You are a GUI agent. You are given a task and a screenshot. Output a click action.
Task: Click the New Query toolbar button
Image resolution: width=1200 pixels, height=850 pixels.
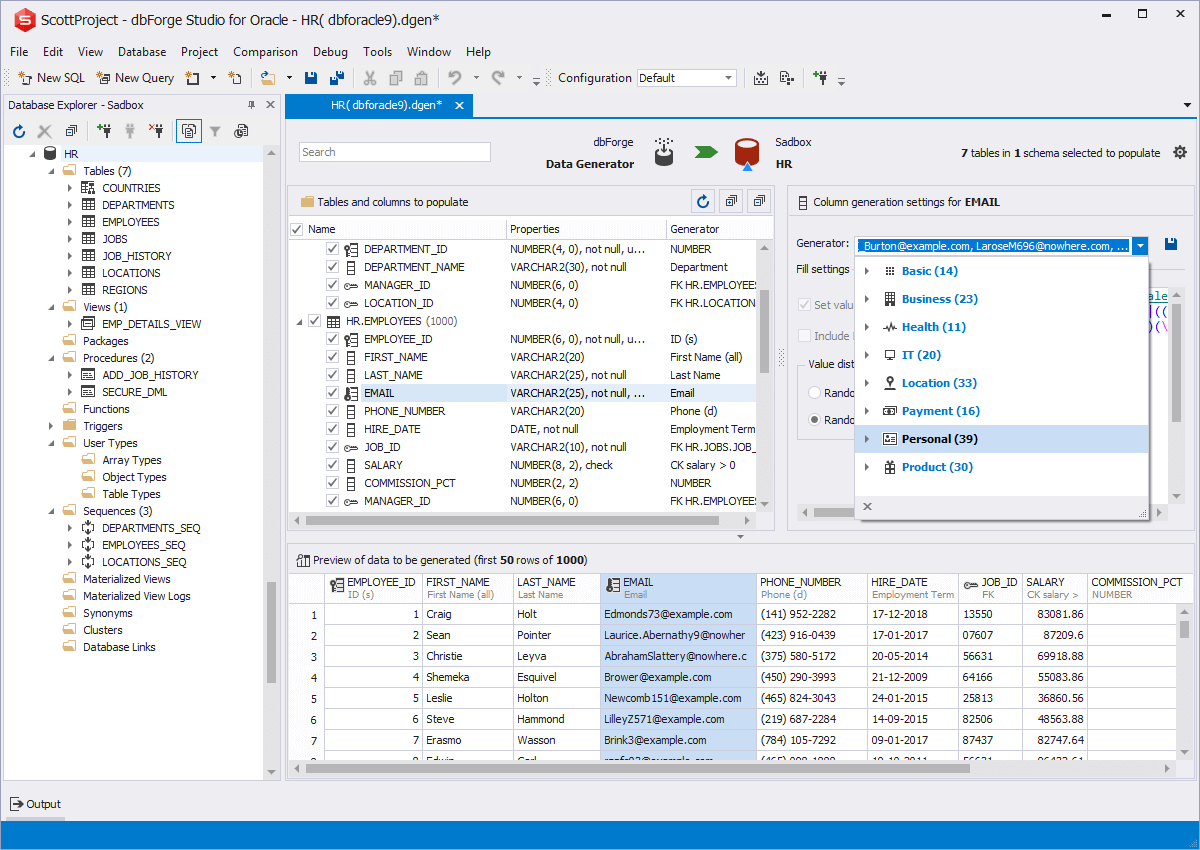pos(135,78)
